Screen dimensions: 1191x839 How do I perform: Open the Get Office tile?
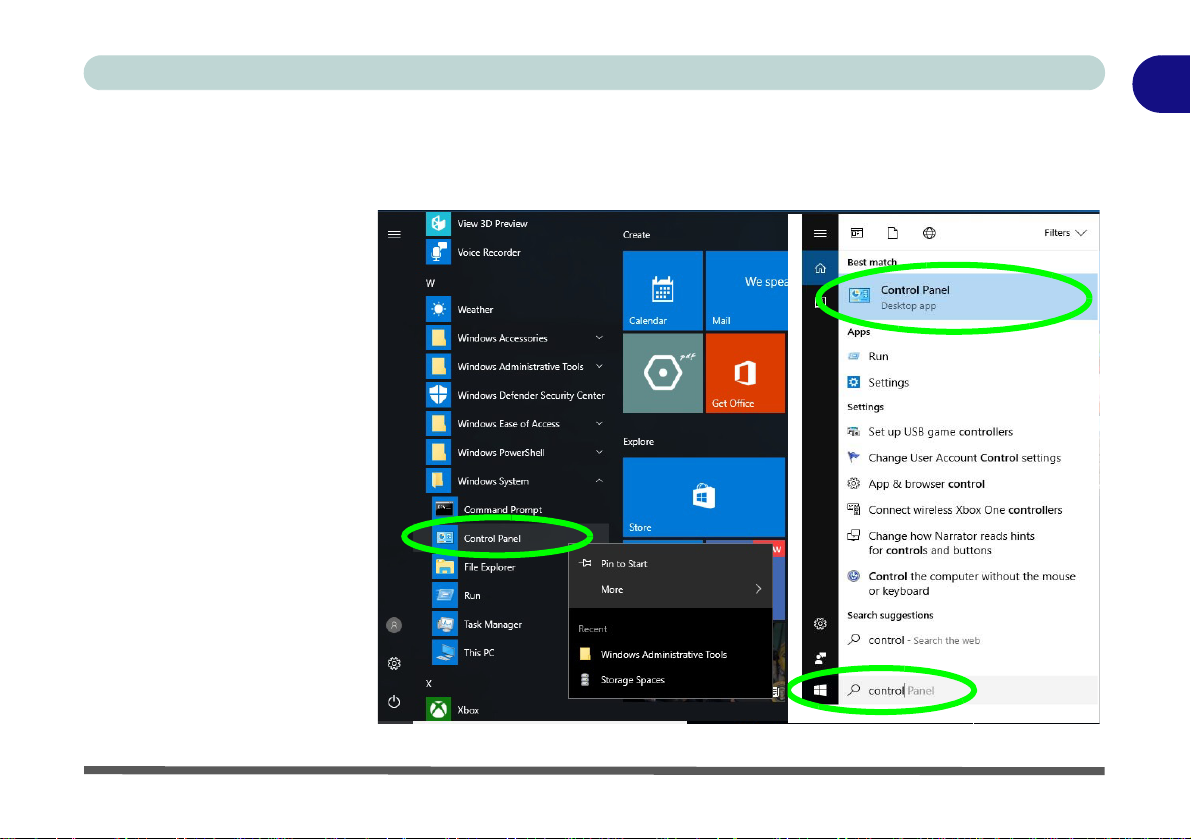point(745,373)
